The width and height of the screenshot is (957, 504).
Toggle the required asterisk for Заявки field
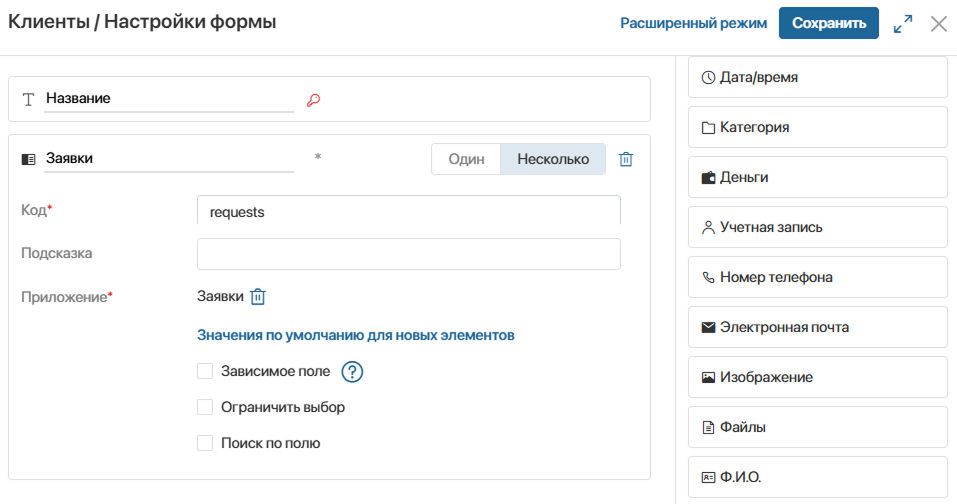[x=317, y=157]
